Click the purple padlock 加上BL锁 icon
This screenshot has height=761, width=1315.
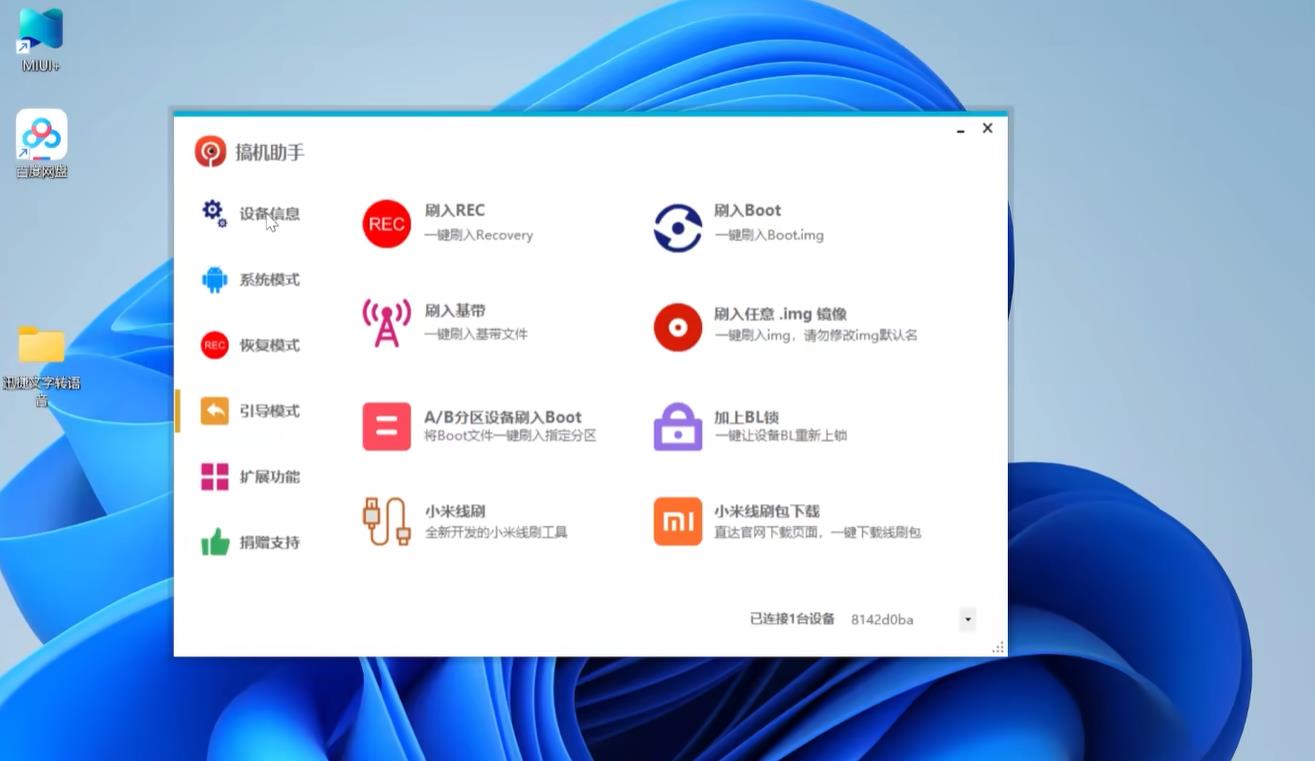[677, 427]
